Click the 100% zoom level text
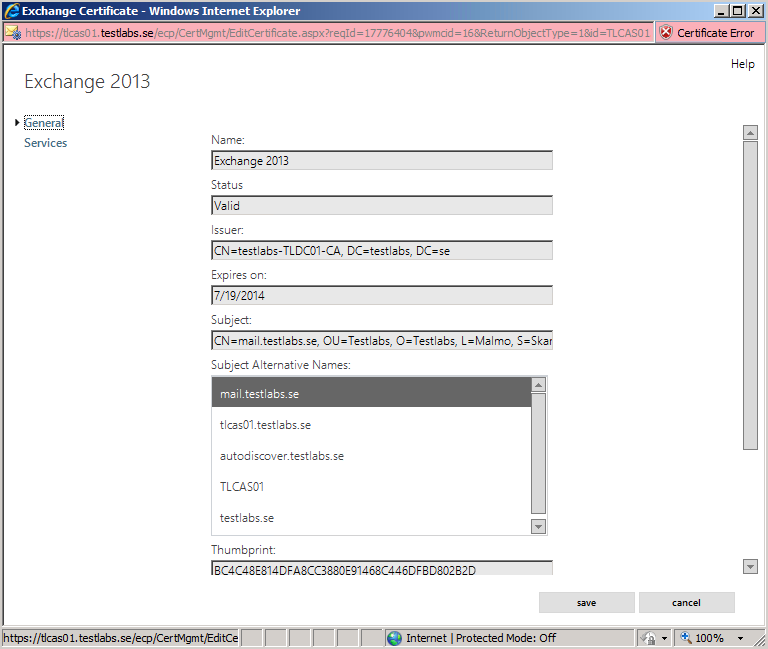This screenshot has width=768, height=649. click(709, 638)
